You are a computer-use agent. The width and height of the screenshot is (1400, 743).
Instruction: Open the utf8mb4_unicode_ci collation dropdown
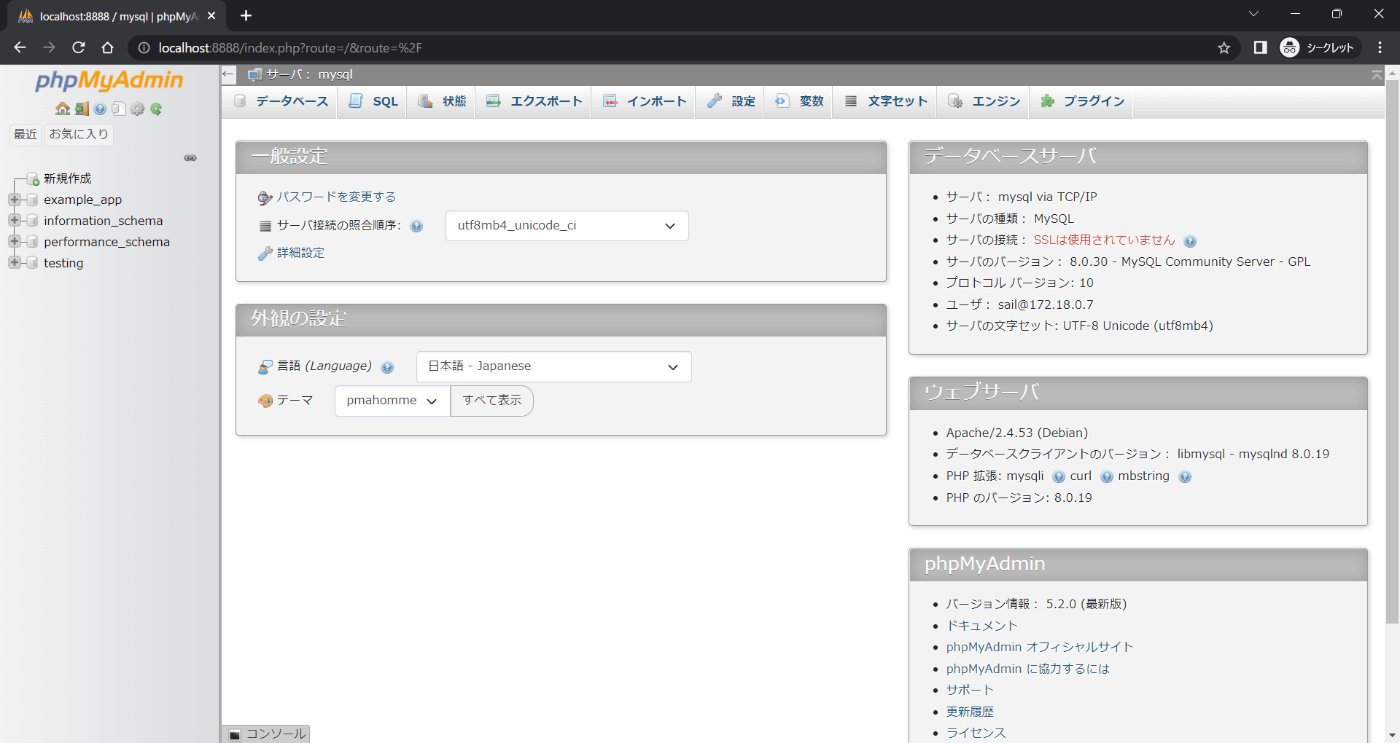[566, 226]
